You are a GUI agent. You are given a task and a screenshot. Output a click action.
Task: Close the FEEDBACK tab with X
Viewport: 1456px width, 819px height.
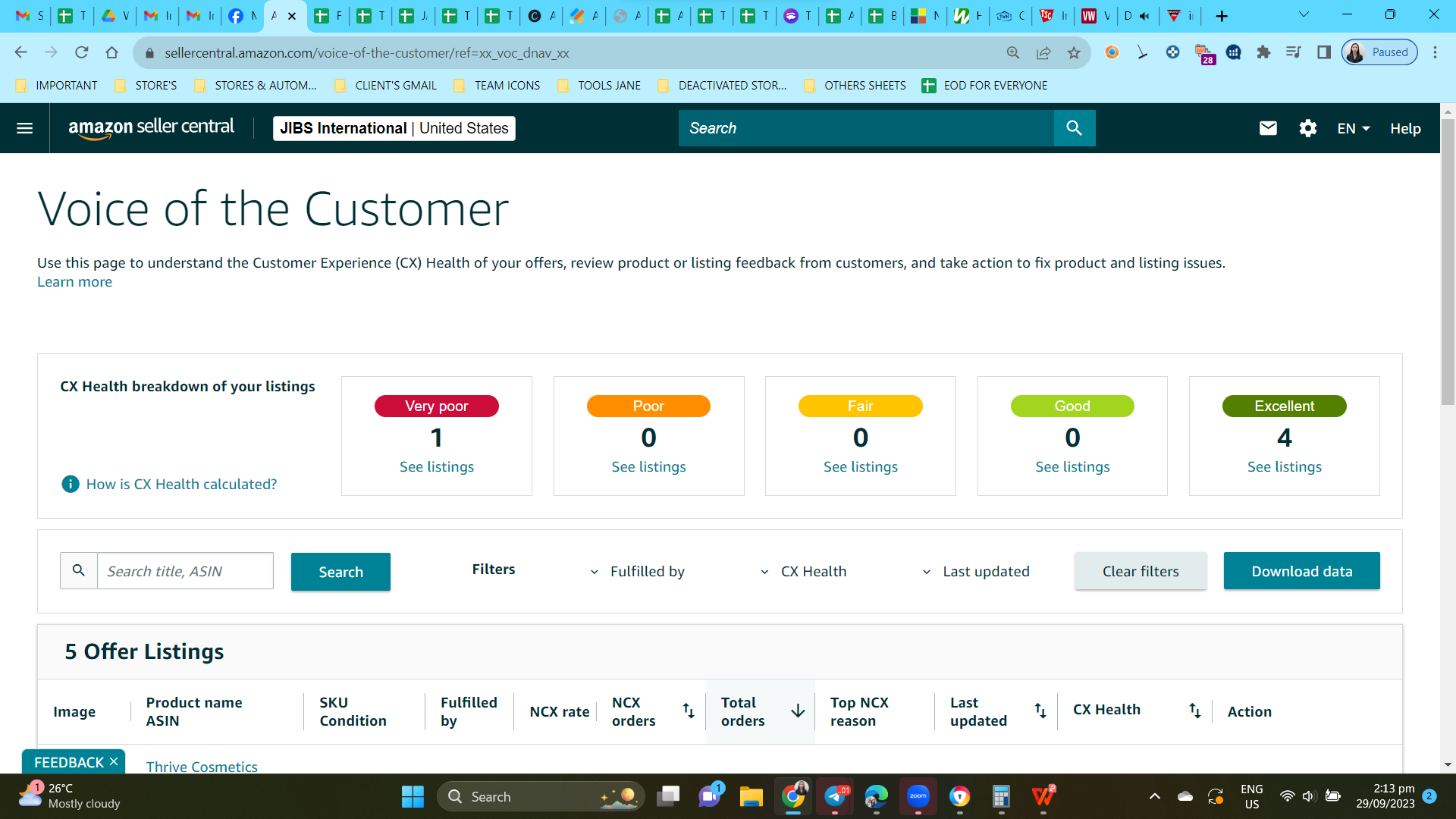(114, 761)
